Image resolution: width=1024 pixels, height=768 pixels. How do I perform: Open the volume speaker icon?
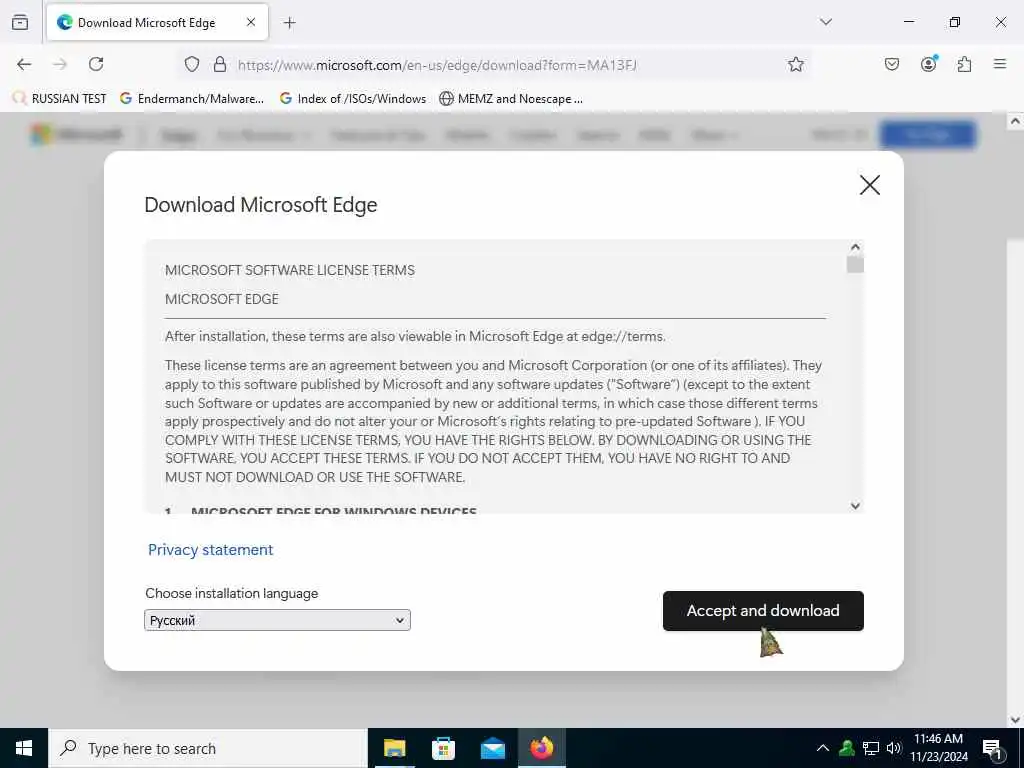893,748
